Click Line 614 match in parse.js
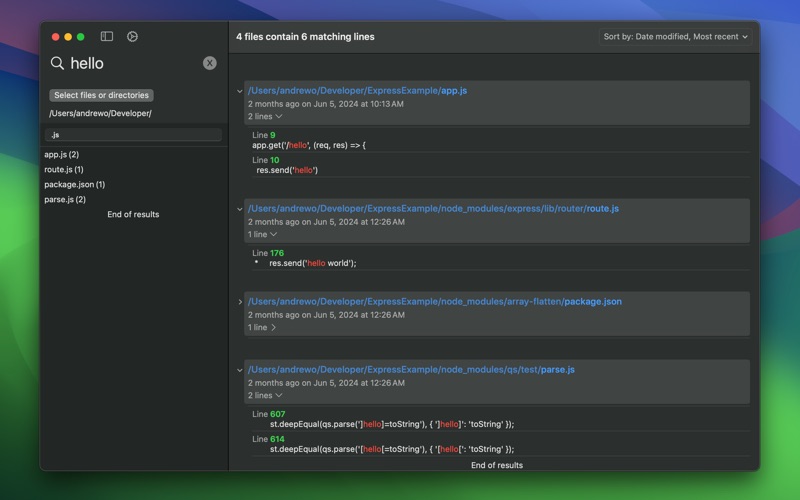 pos(392,449)
